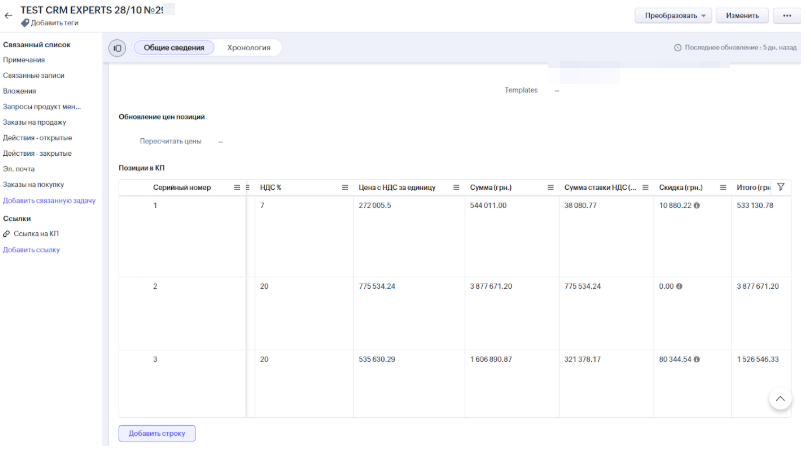Click price cell 272 005.5
This screenshot has height=468, width=806.
pyautogui.click(x=375, y=205)
